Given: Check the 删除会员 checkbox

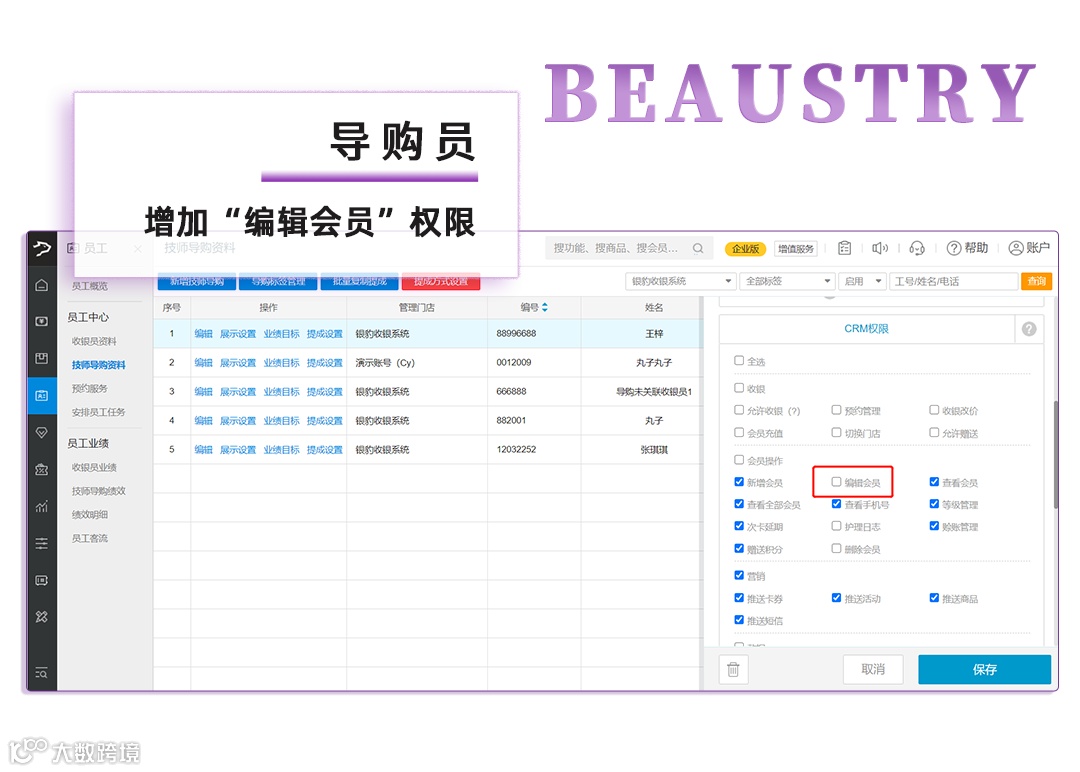Looking at the screenshot, I should pyautogui.click(x=836, y=548).
